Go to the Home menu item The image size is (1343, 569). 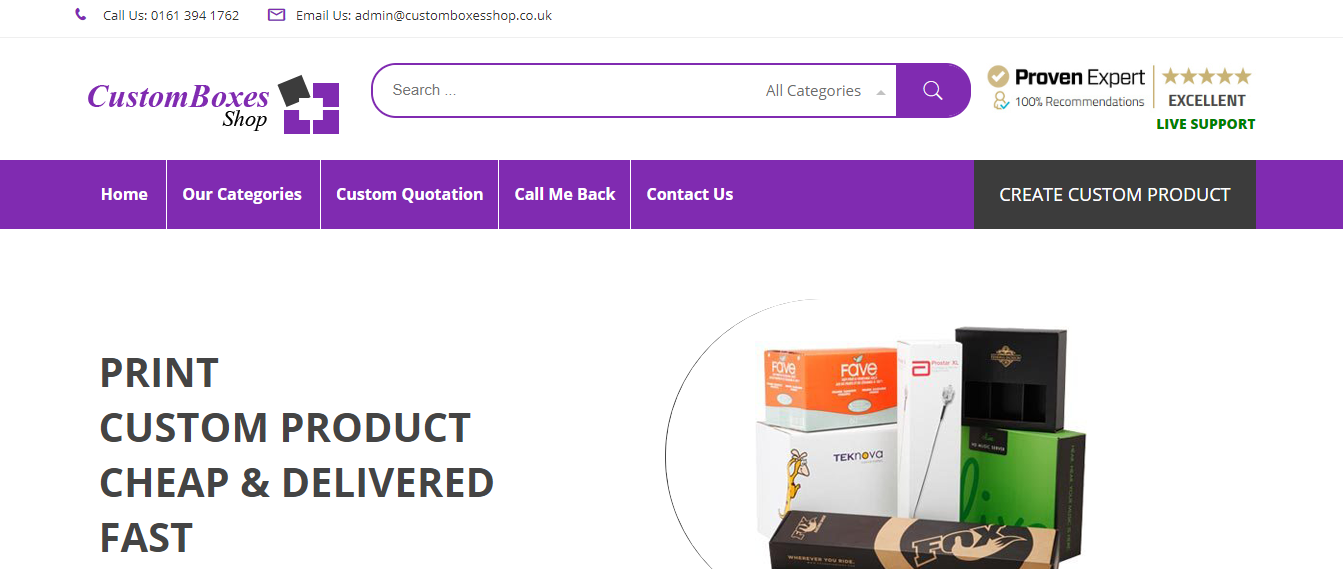pyautogui.click(x=124, y=194)
